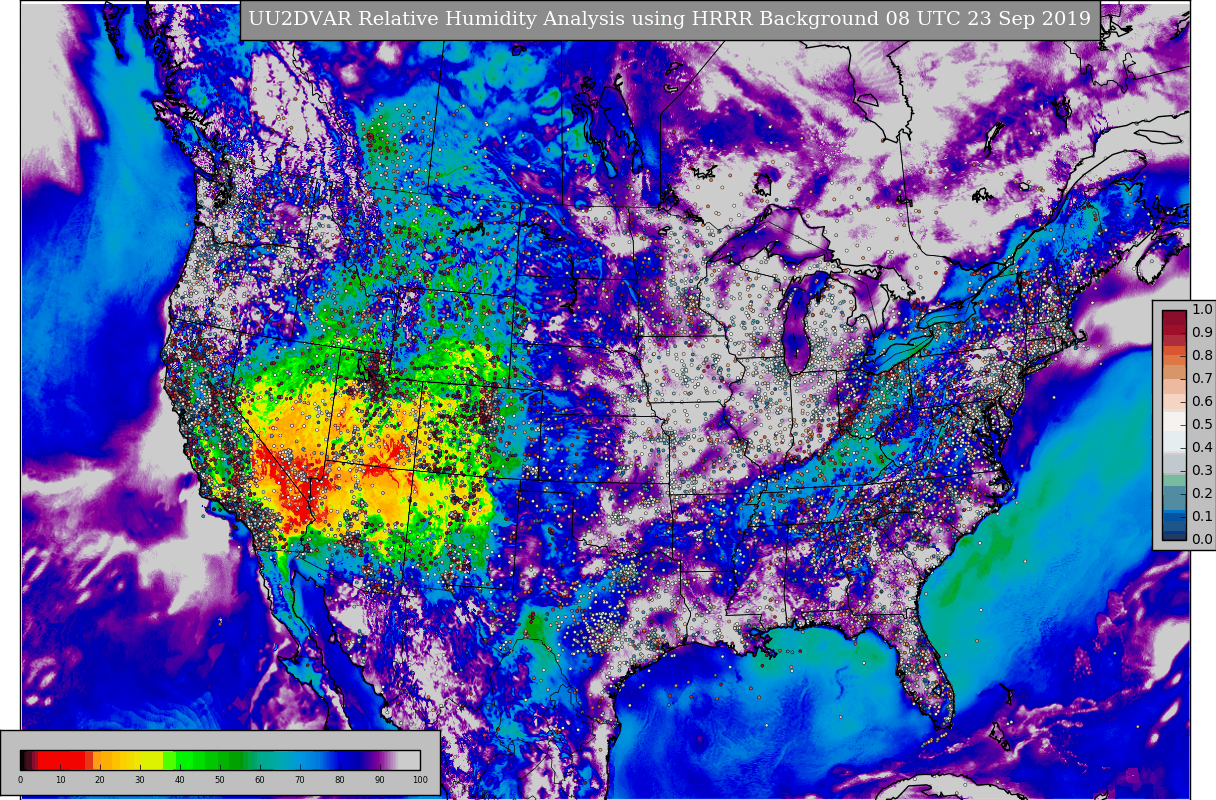Click the '0.1' label on the right colorbar
Viewport: 1216px width, 800px height.
1202,517
